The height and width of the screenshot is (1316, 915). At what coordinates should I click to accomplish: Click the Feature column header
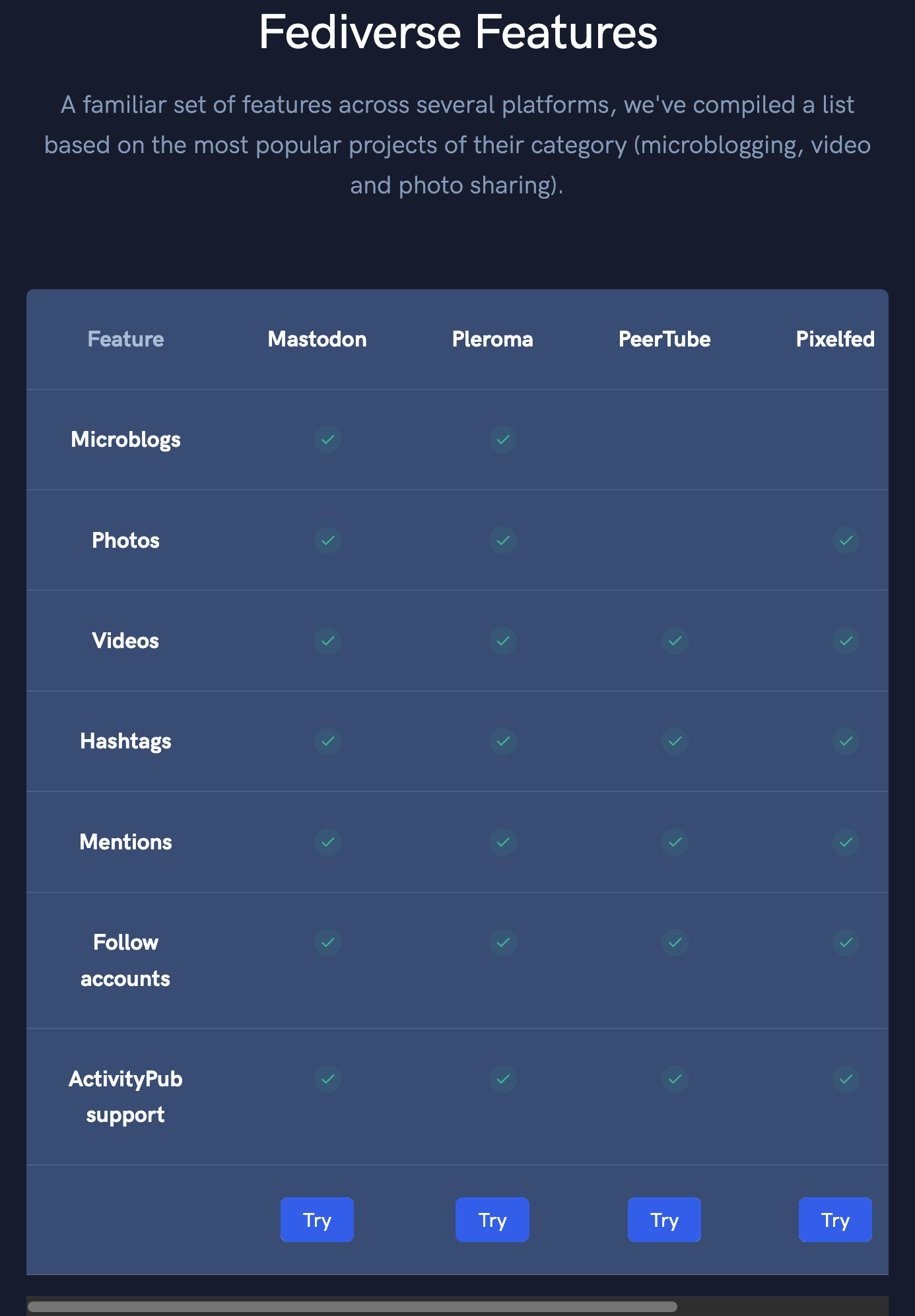[125, 339]
